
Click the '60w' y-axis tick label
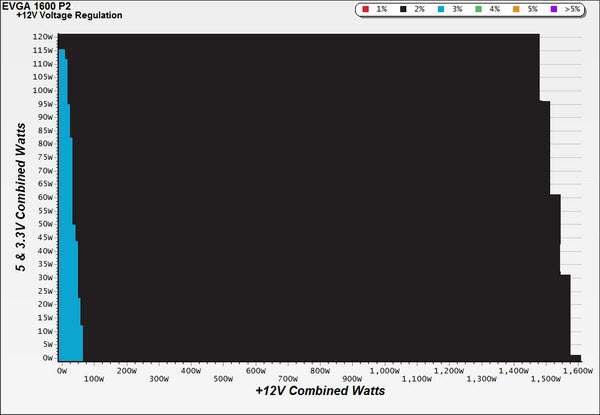44,197
